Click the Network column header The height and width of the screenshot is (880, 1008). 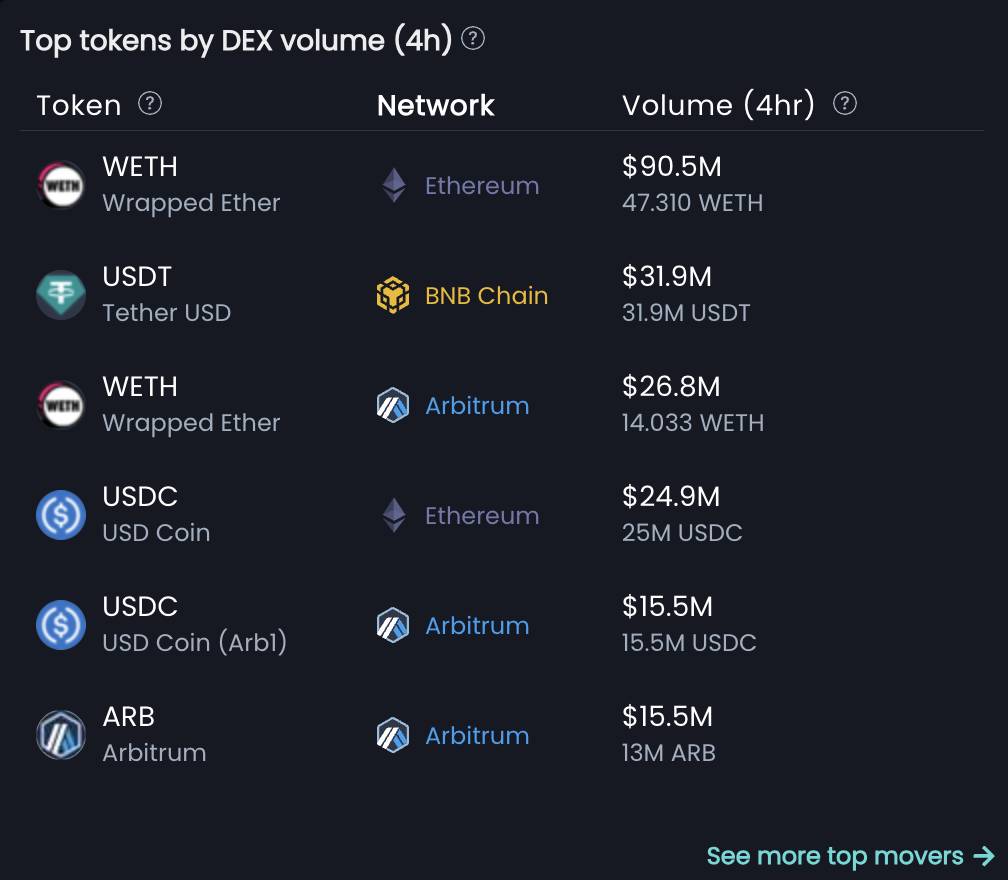(x=435, y=105)
